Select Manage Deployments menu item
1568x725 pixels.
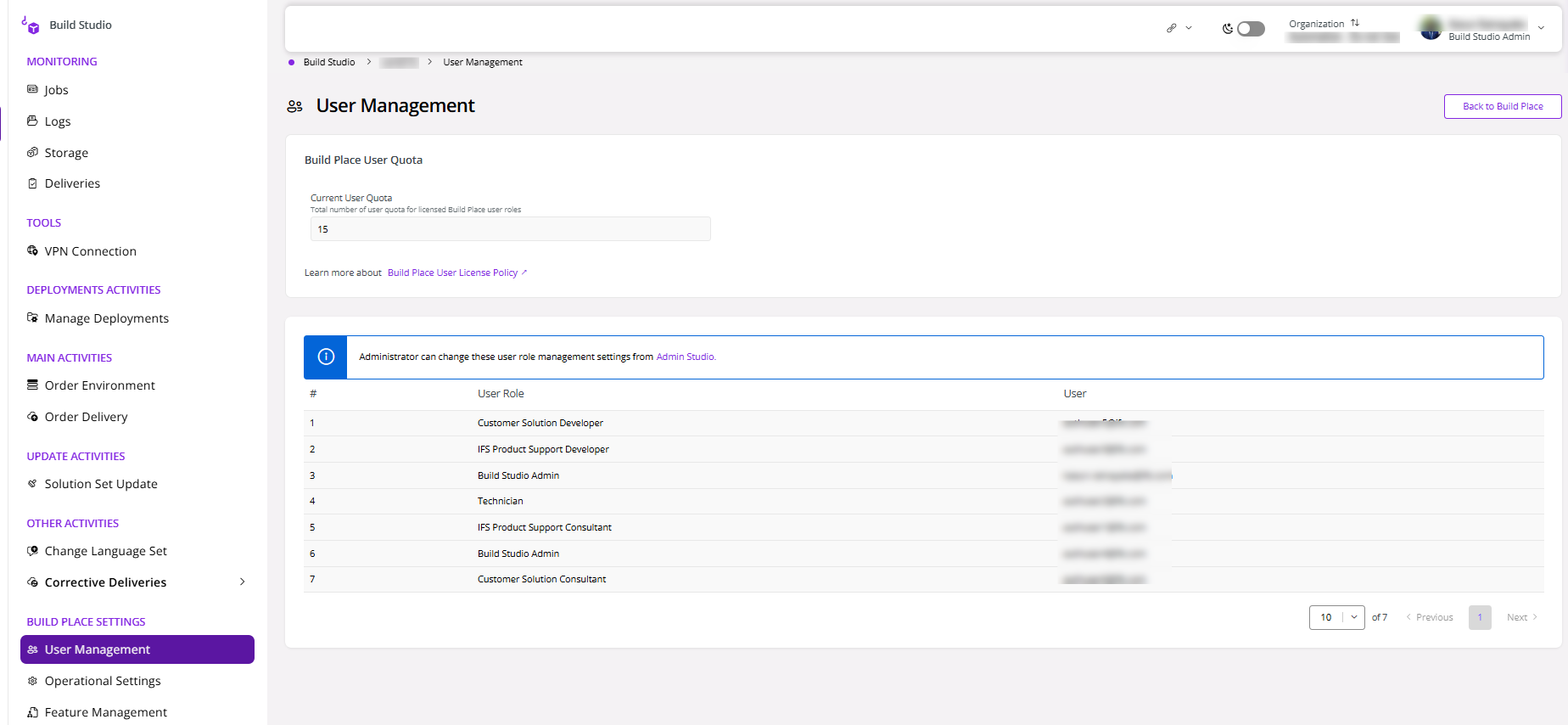coord(106,318)
